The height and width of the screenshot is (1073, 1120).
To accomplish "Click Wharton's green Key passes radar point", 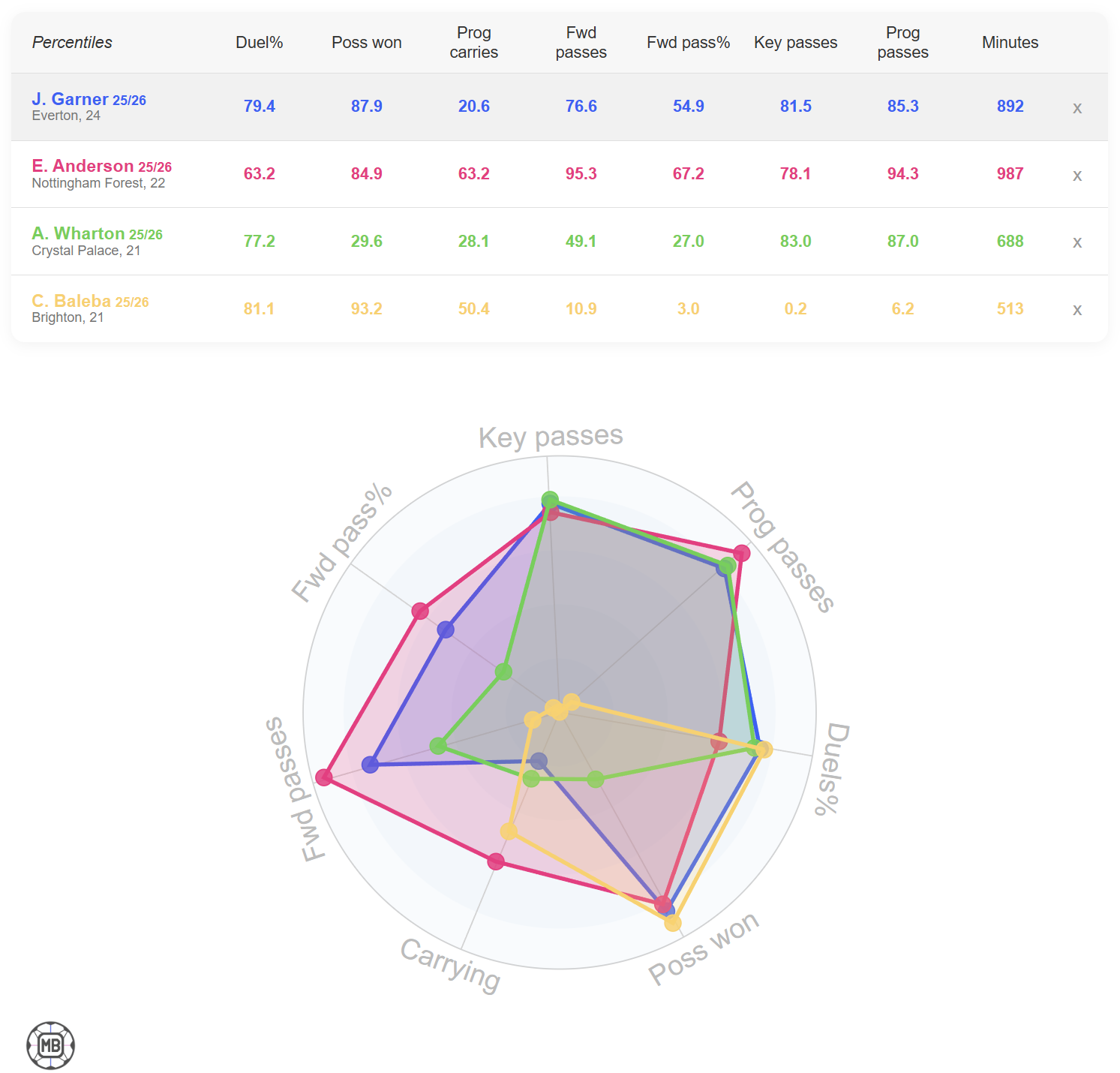I will (550, 500).
